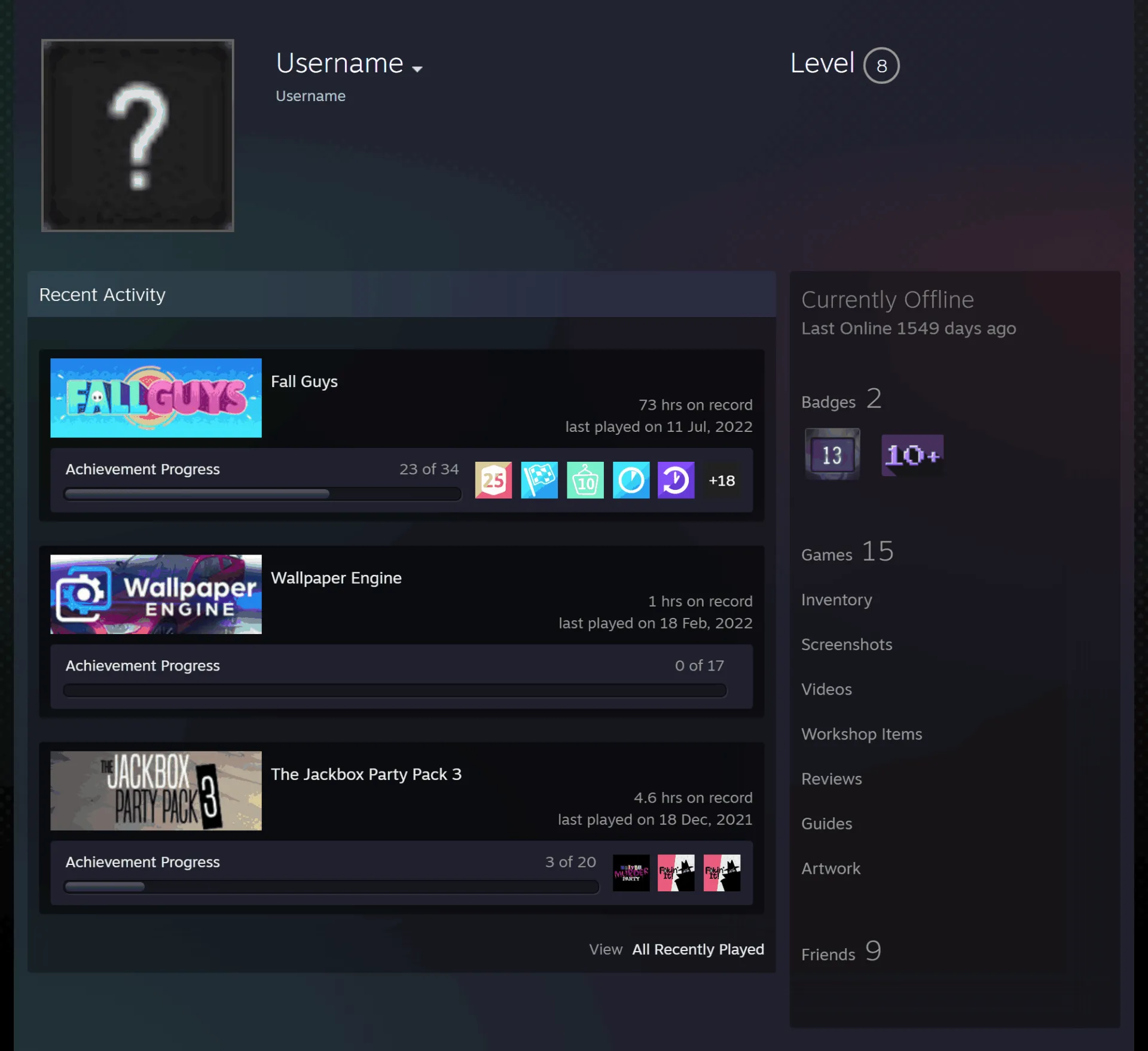The width and height of the screenshot is (1148, 1051).
Task: Click Fall Guys achievement progress bar
Action: coord(262,494)
